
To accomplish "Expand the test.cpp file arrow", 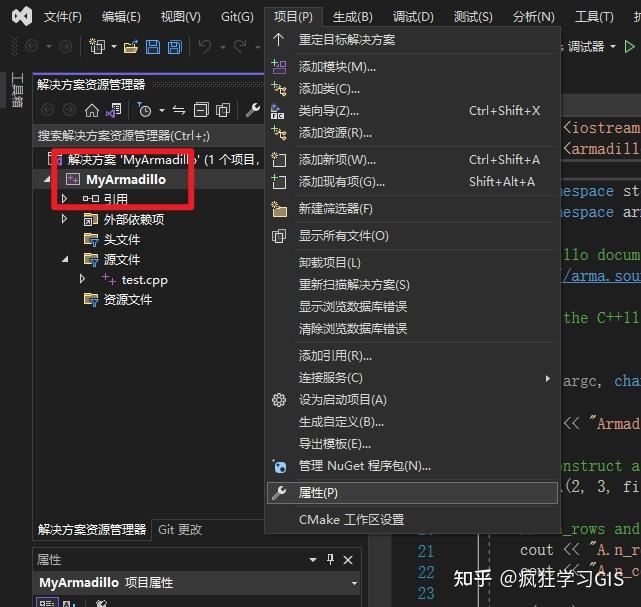I will point(82,279).
